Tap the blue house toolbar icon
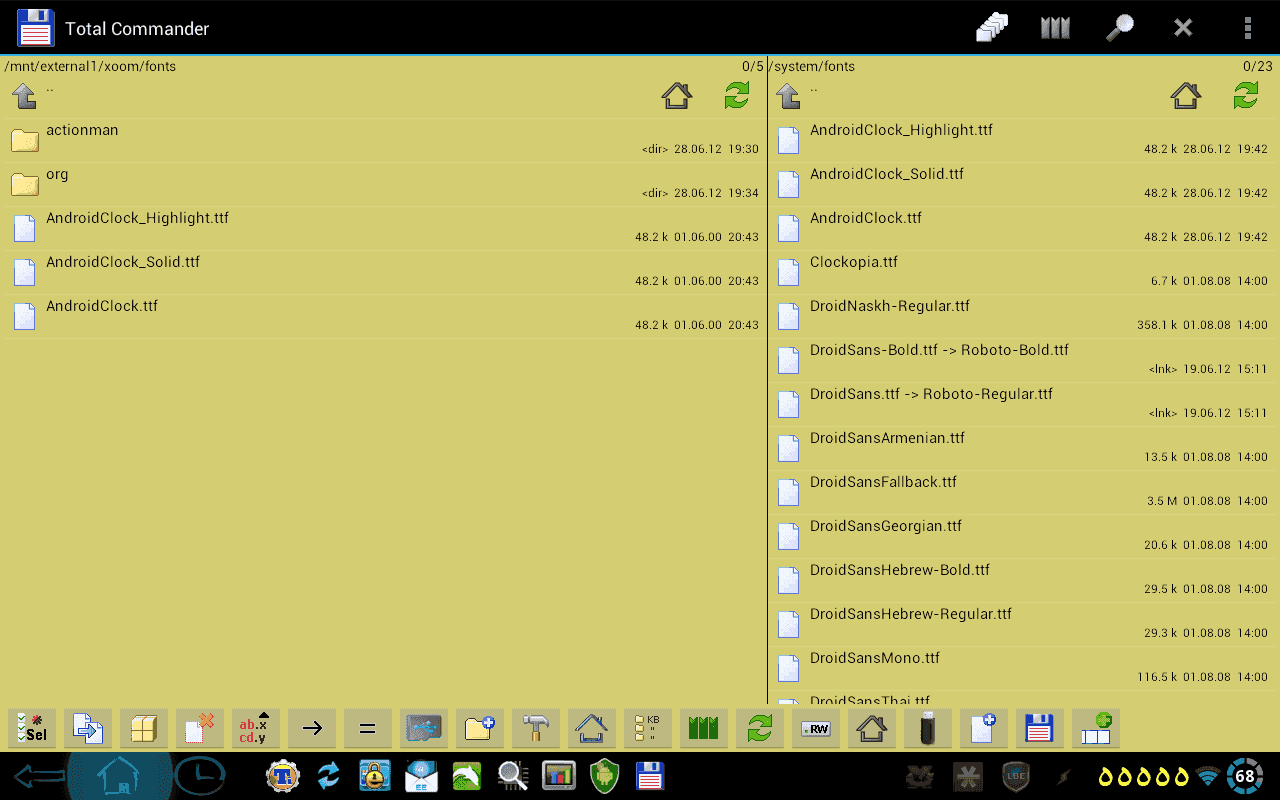Screen dimensions: 1280x800 coord(592,729)
